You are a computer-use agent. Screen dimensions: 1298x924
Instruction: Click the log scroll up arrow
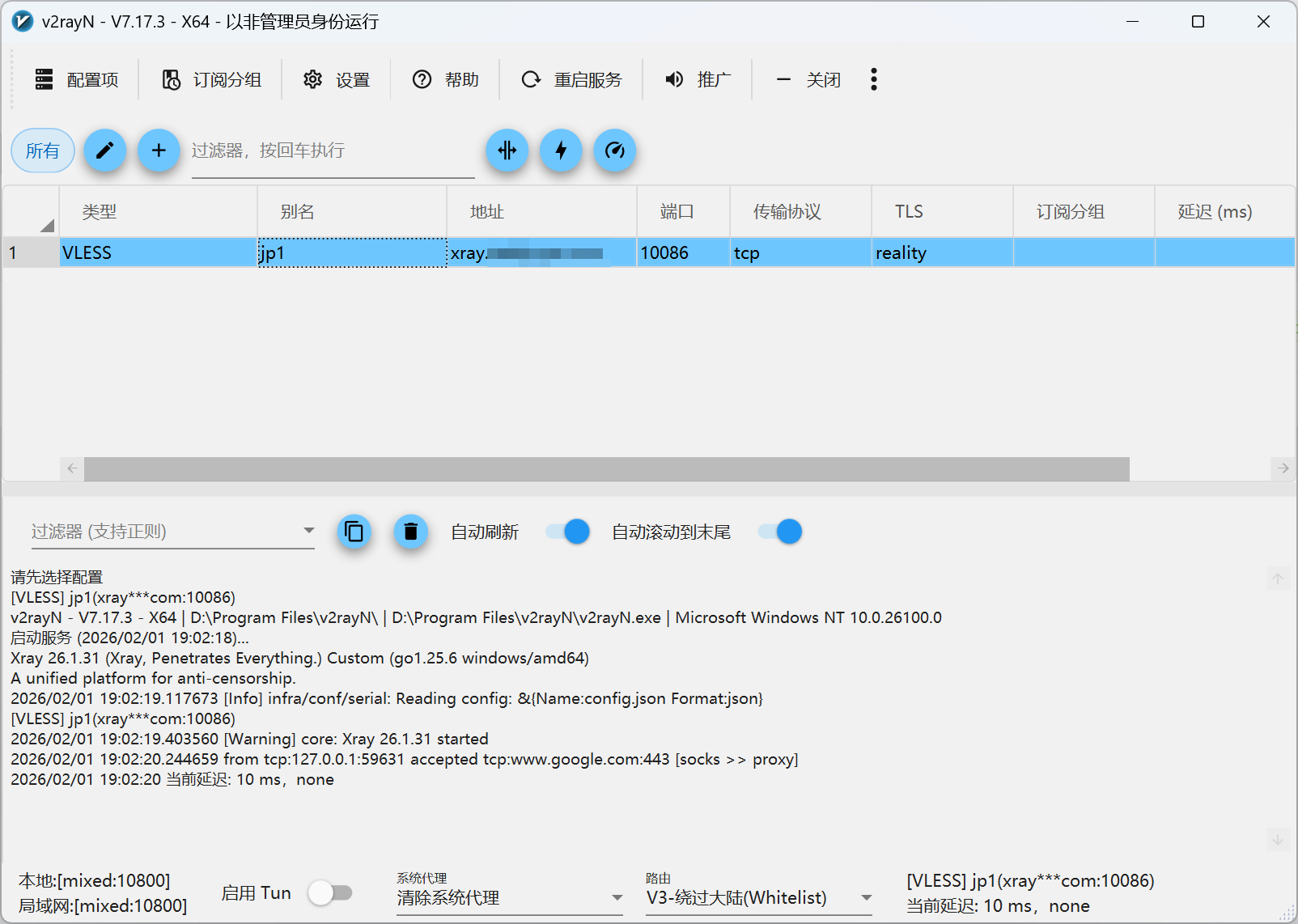click(1278, 579)
